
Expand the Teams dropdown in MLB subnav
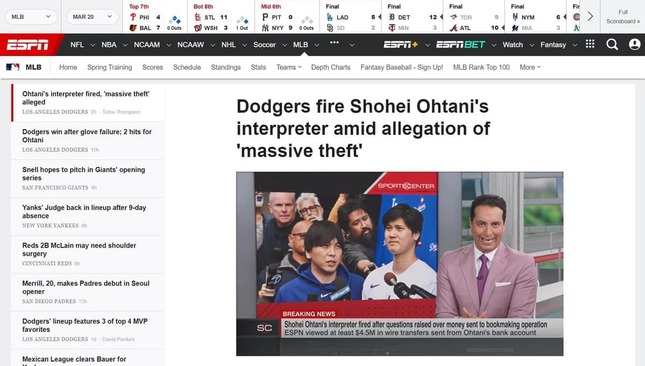pos(289,67)
